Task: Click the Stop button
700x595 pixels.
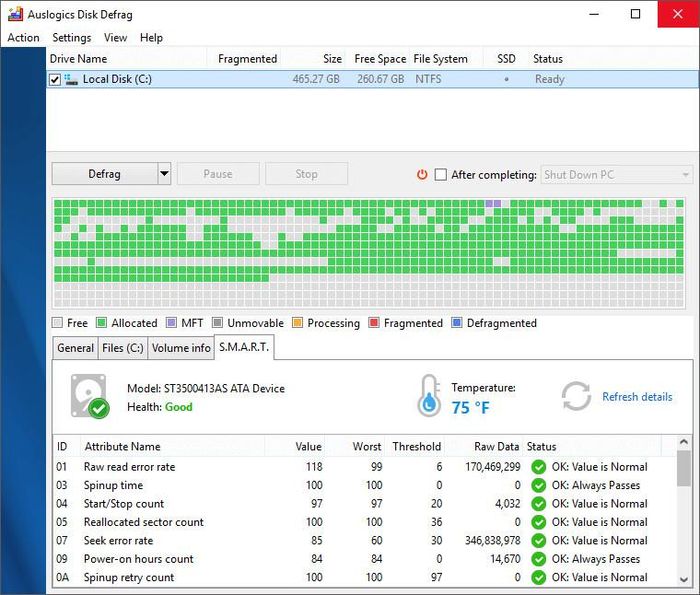Action: [306, 174]
